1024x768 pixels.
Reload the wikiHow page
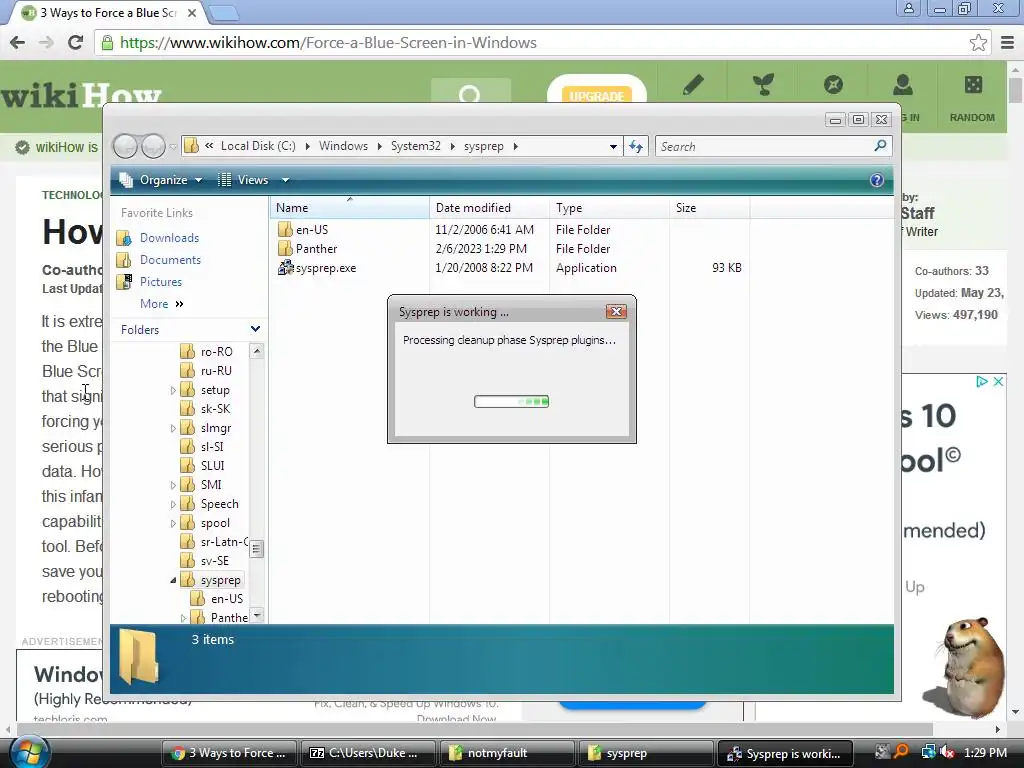[75, 42]
